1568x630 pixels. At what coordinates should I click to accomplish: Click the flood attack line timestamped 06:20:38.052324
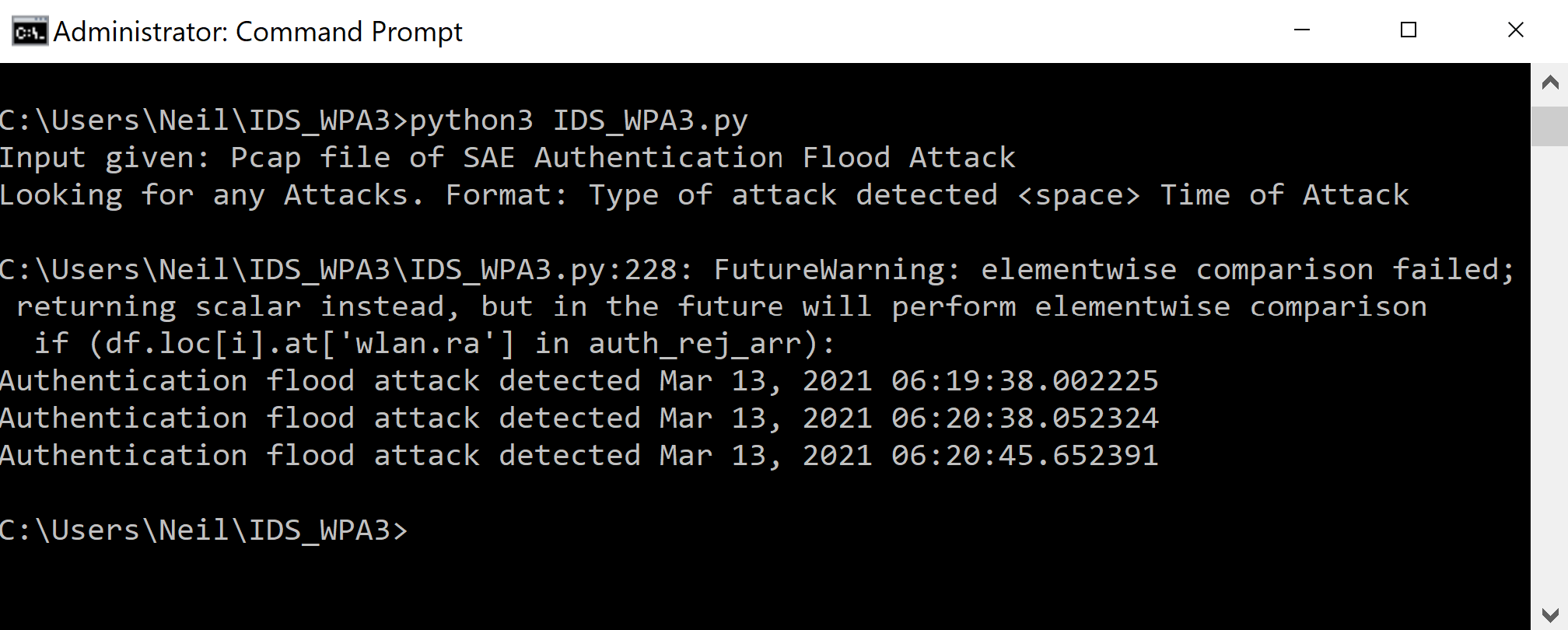pyautogui.click(x=579, y=418)
